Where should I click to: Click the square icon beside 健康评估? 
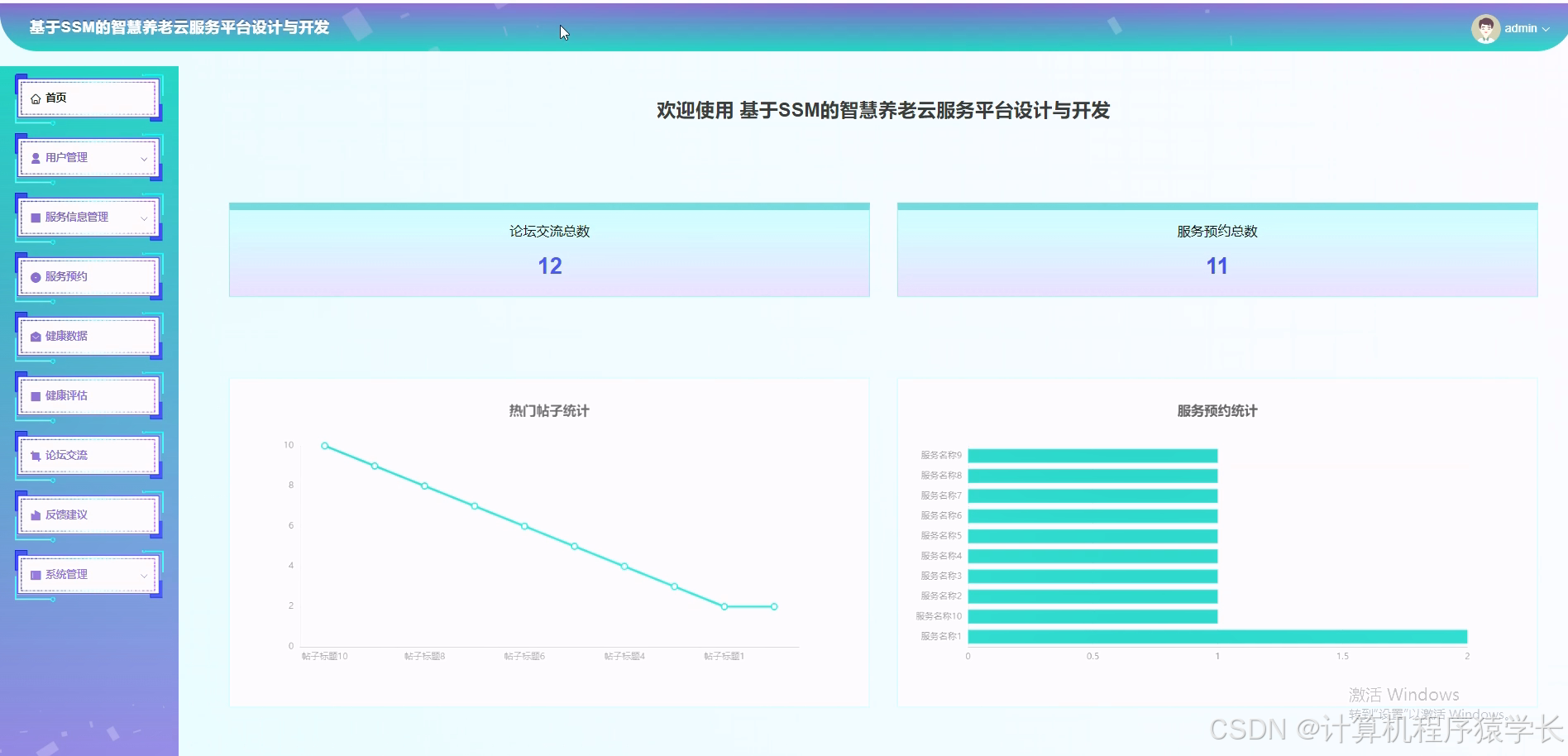pos(36,396)
